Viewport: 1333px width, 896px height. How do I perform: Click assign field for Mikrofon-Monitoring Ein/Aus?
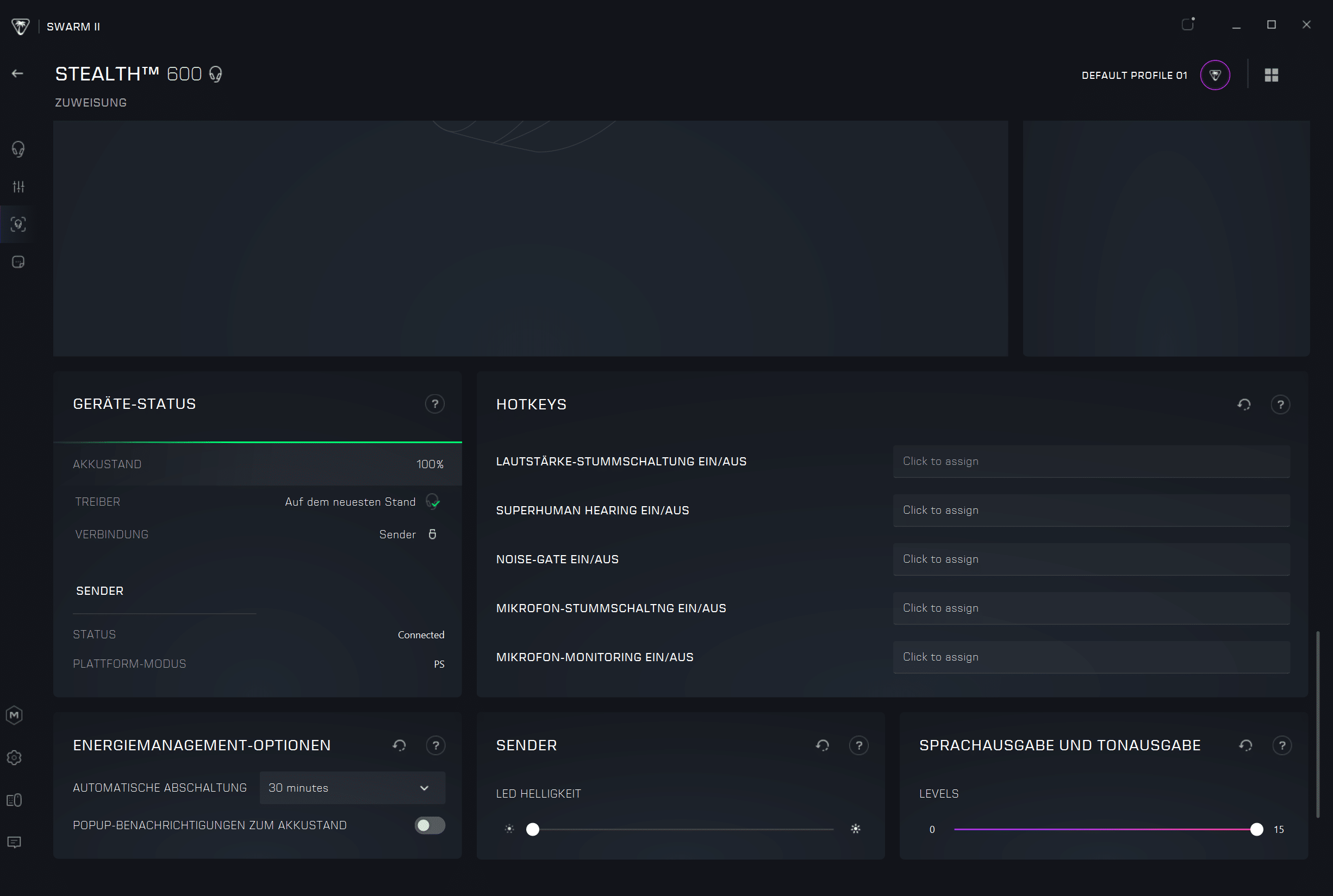coord(1091,657)
